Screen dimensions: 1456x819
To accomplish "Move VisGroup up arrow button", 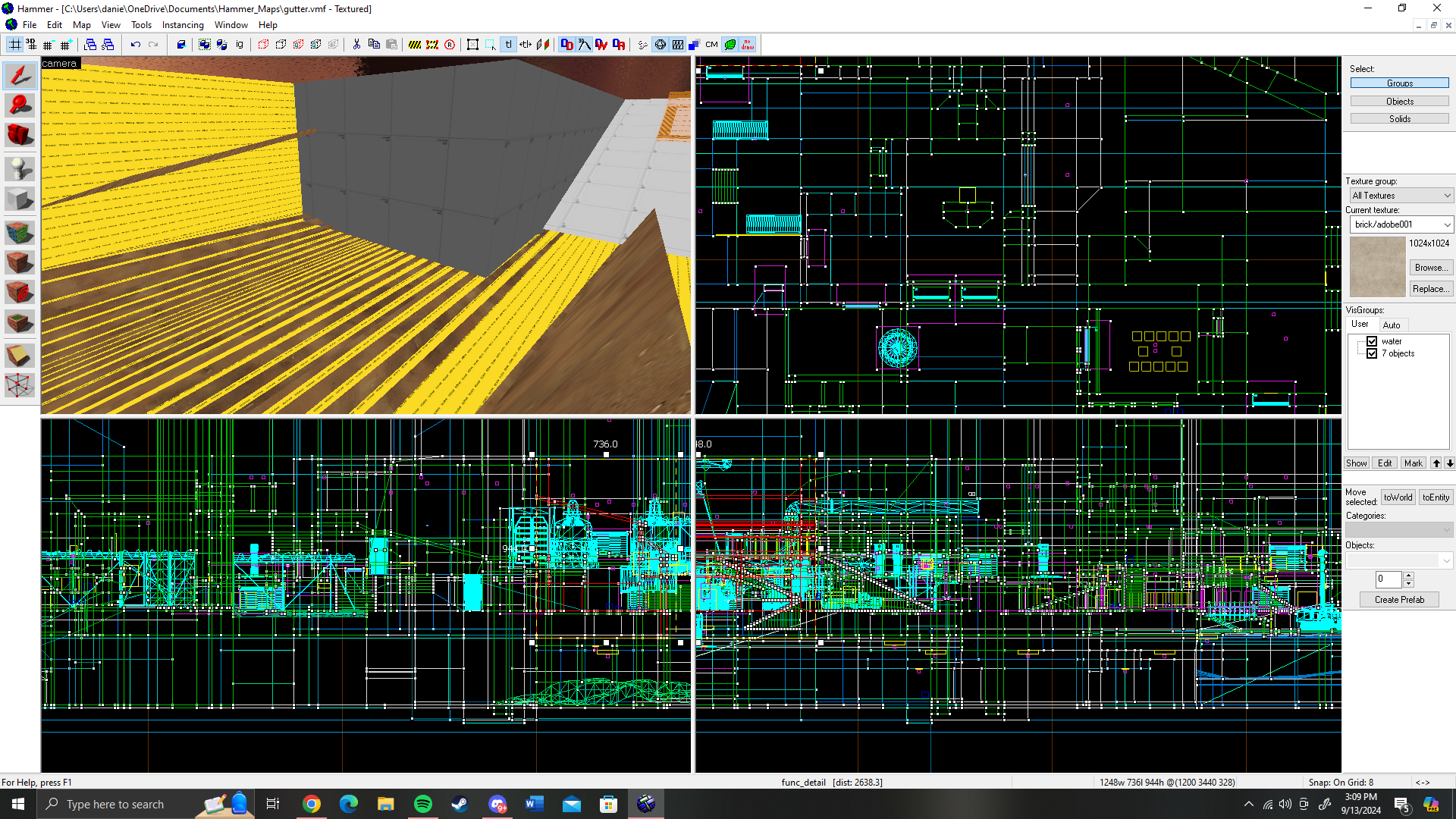I will [1436, 463].
